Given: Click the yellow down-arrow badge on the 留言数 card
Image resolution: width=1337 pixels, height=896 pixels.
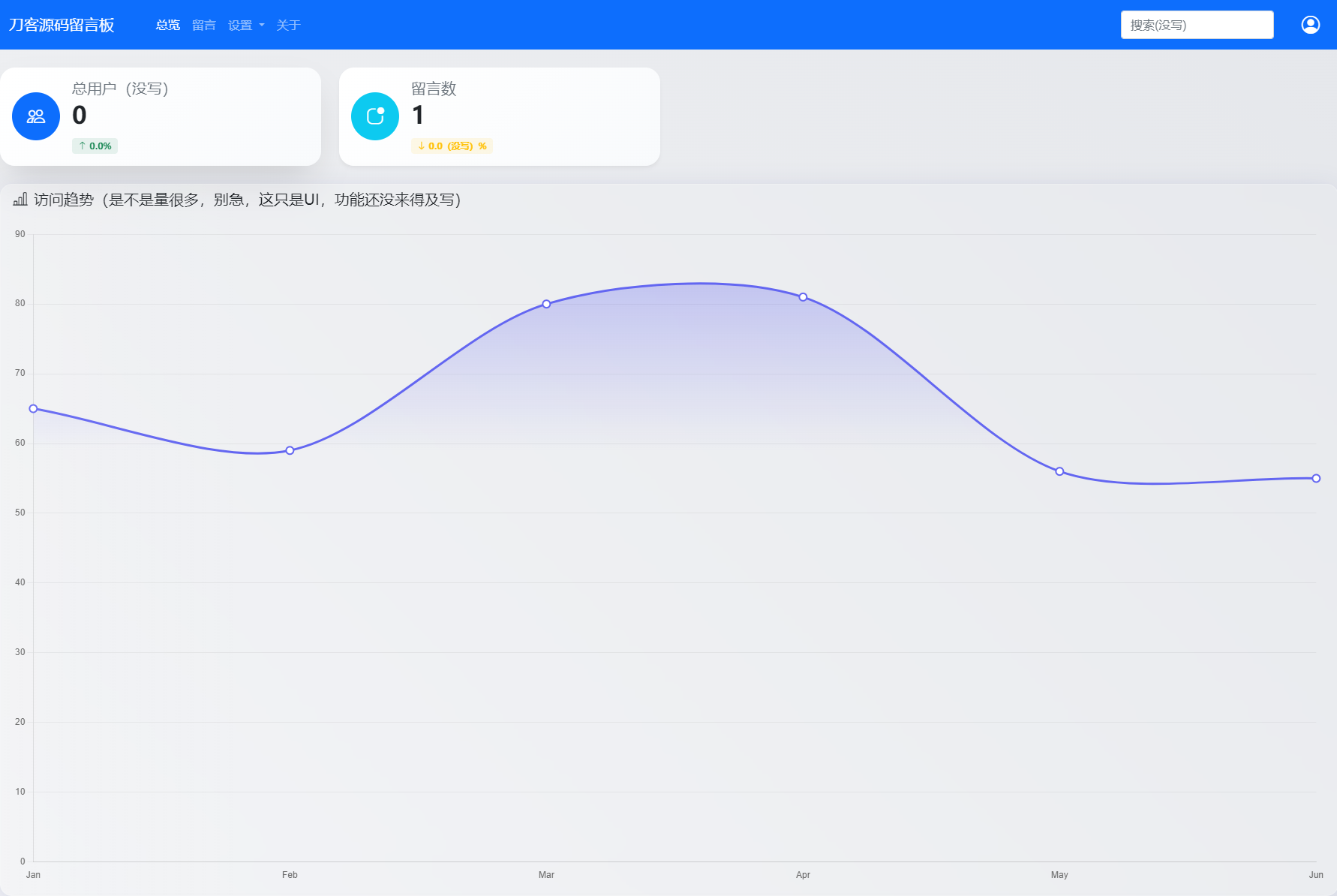Looking at the screenshot, I should [451, 146].
